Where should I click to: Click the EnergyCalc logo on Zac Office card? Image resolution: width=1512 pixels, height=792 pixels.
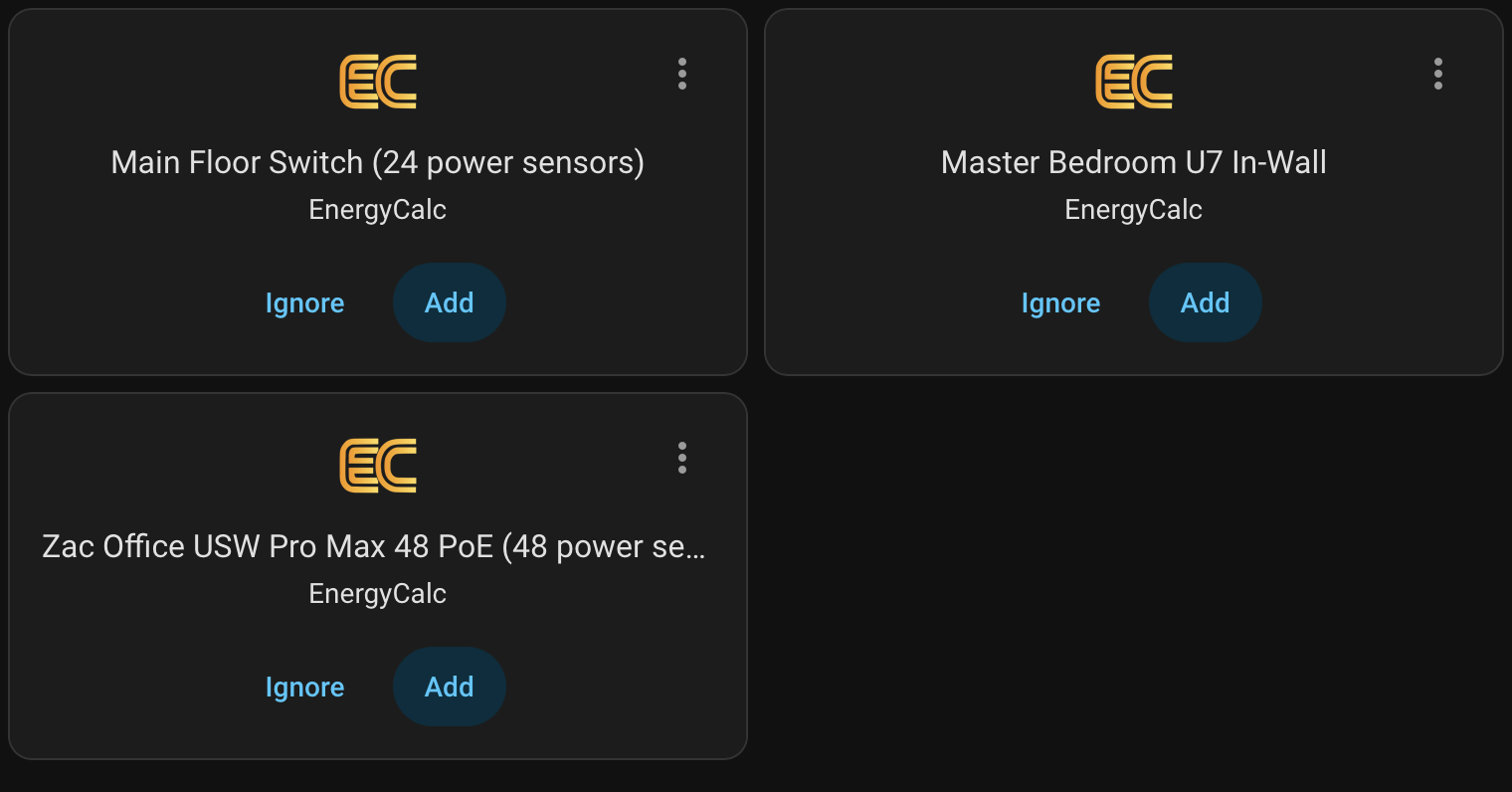(x=378, y=466)
